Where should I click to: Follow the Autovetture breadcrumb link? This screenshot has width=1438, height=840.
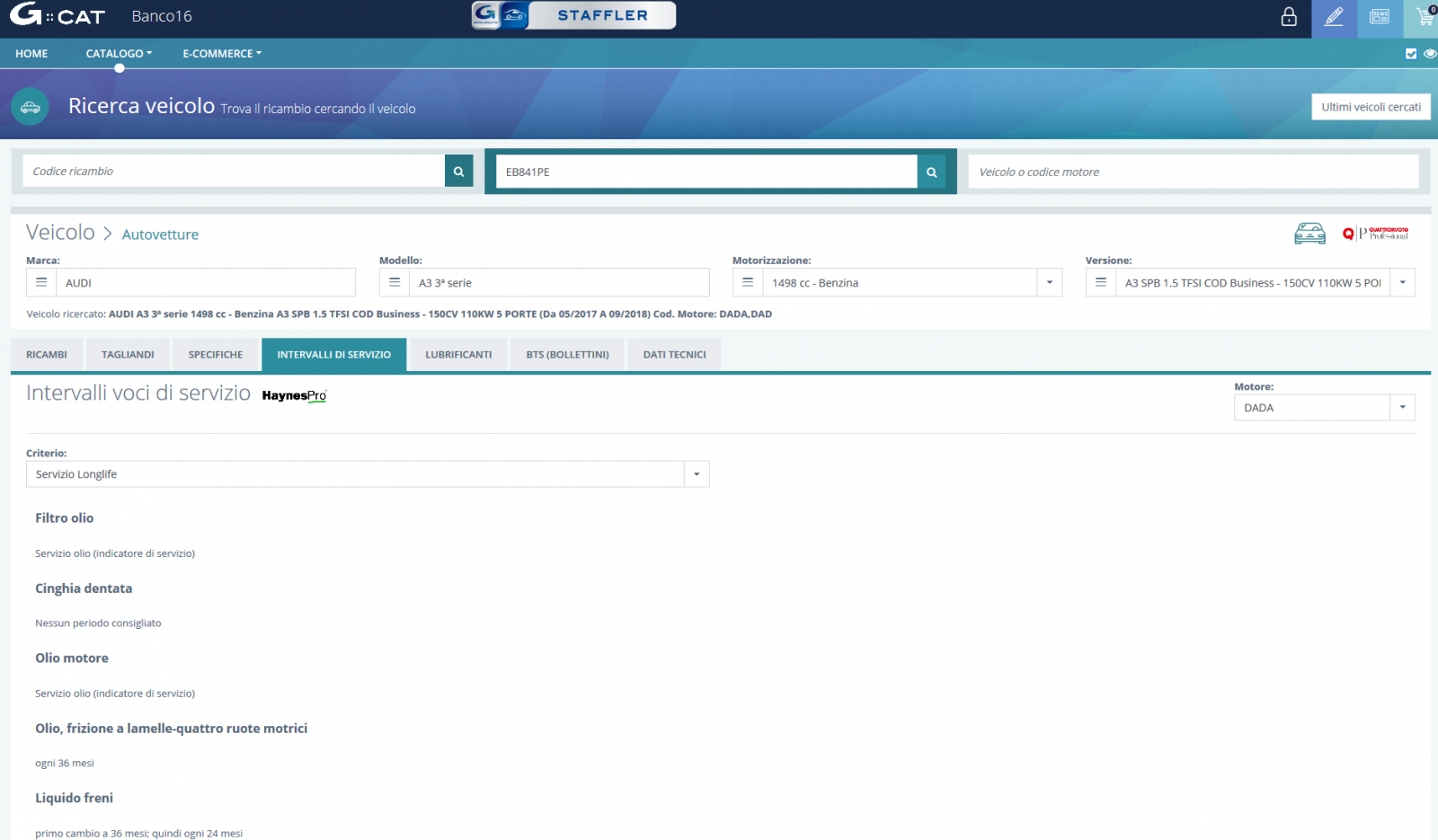(x=160, y=234)
